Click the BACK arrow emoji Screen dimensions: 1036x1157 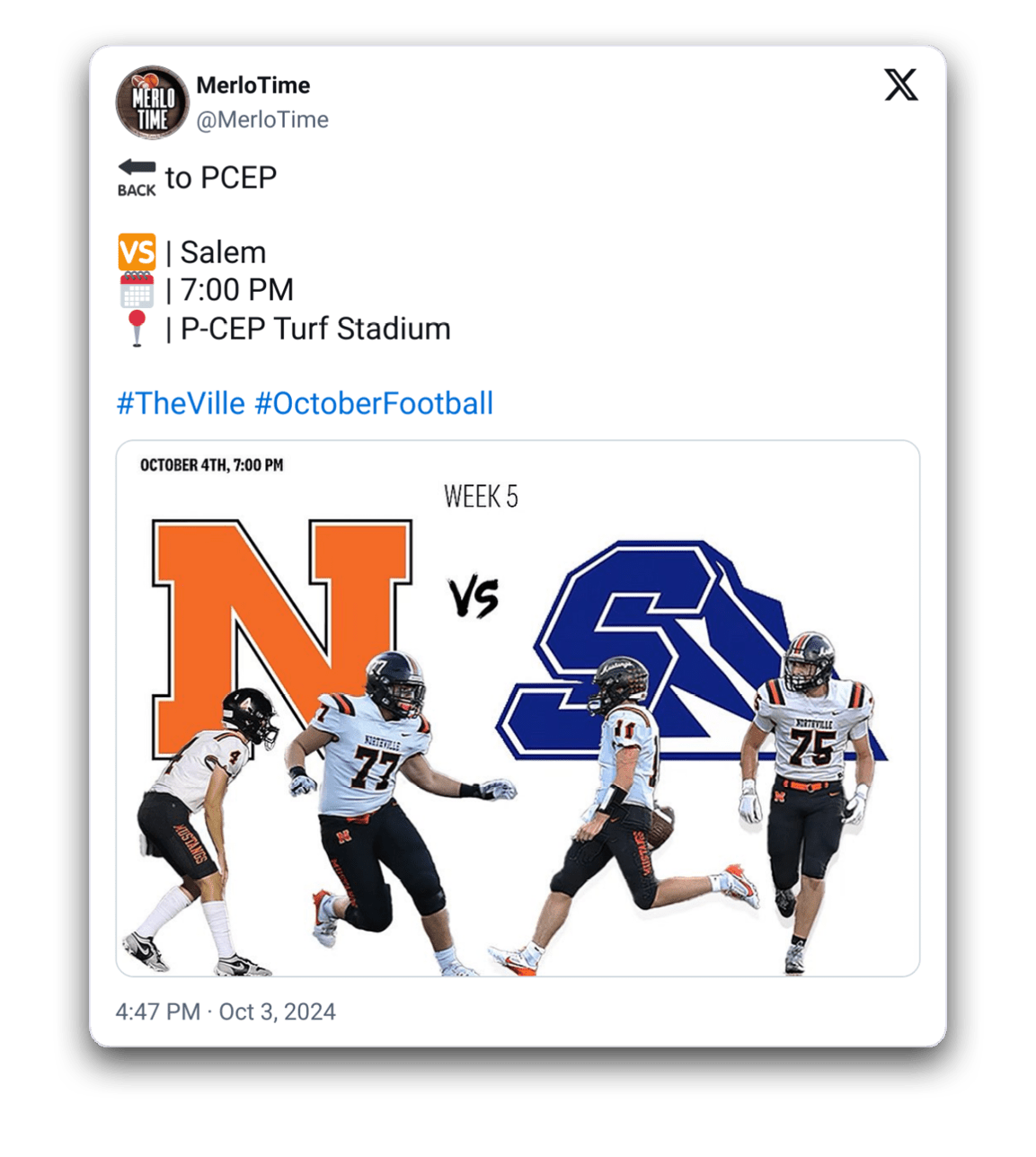point(137,177)
